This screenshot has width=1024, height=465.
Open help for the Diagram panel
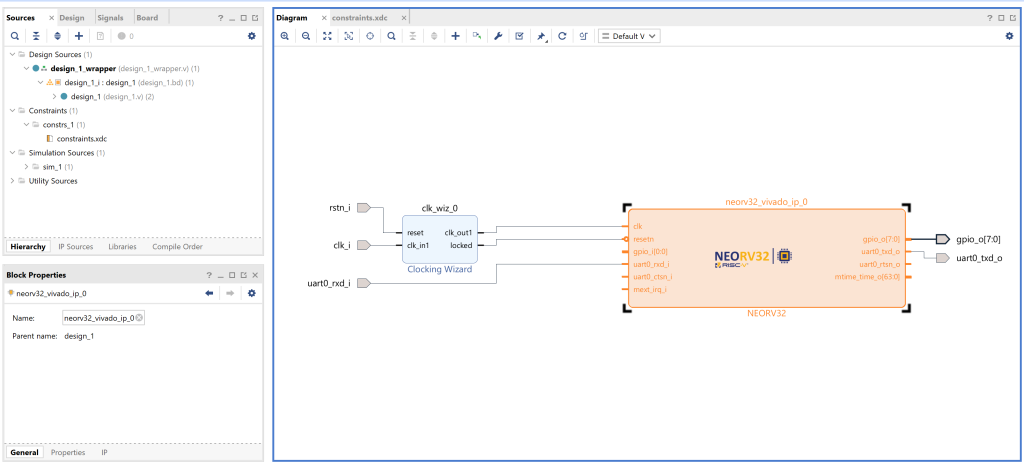(x=990, y=18)
